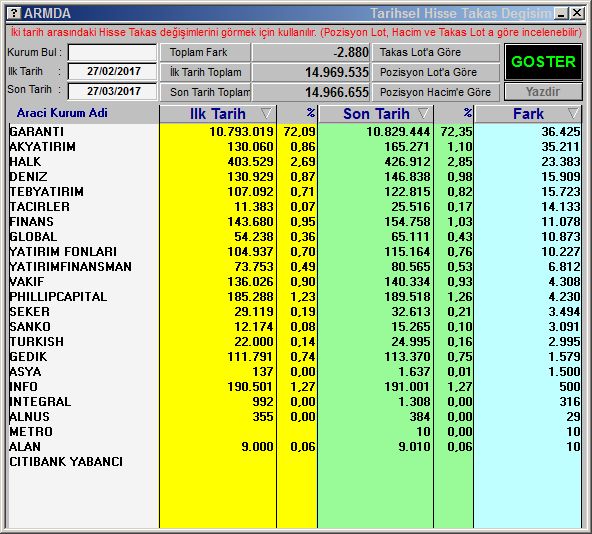
Task: Select Pozisyon Hacim'e Göre mode
Action: [x=435, y=92]
